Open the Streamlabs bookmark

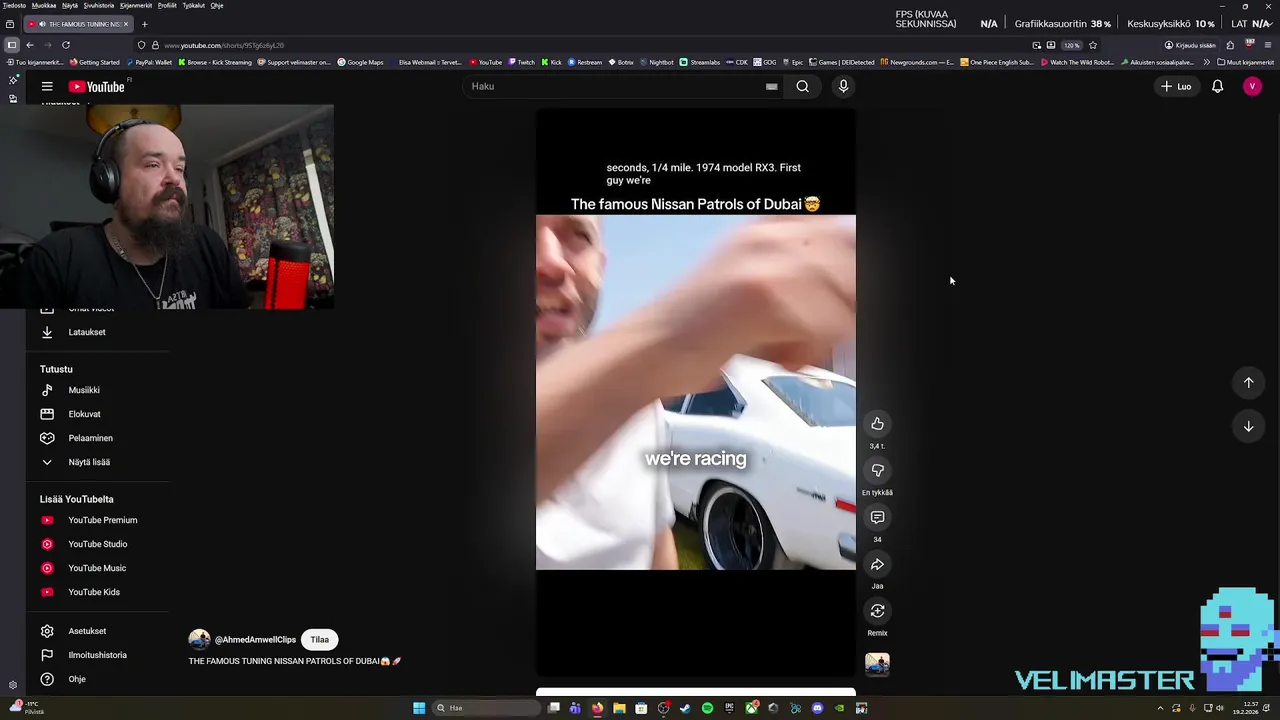click(700, 62)
